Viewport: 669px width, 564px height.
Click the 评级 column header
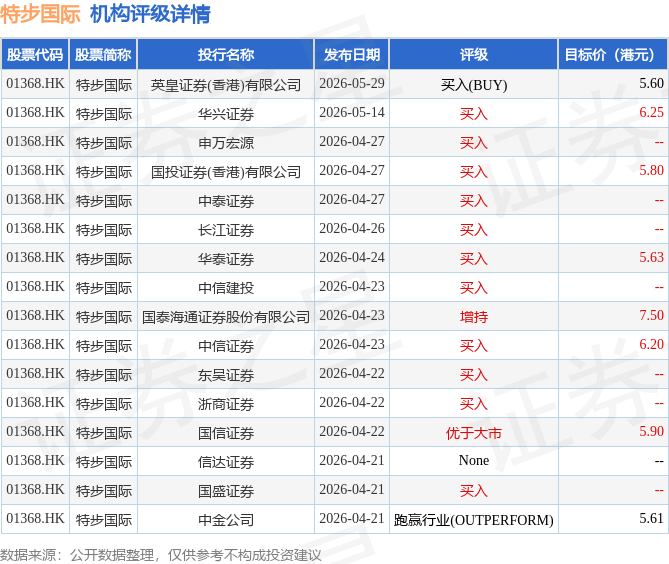(474, 55)
